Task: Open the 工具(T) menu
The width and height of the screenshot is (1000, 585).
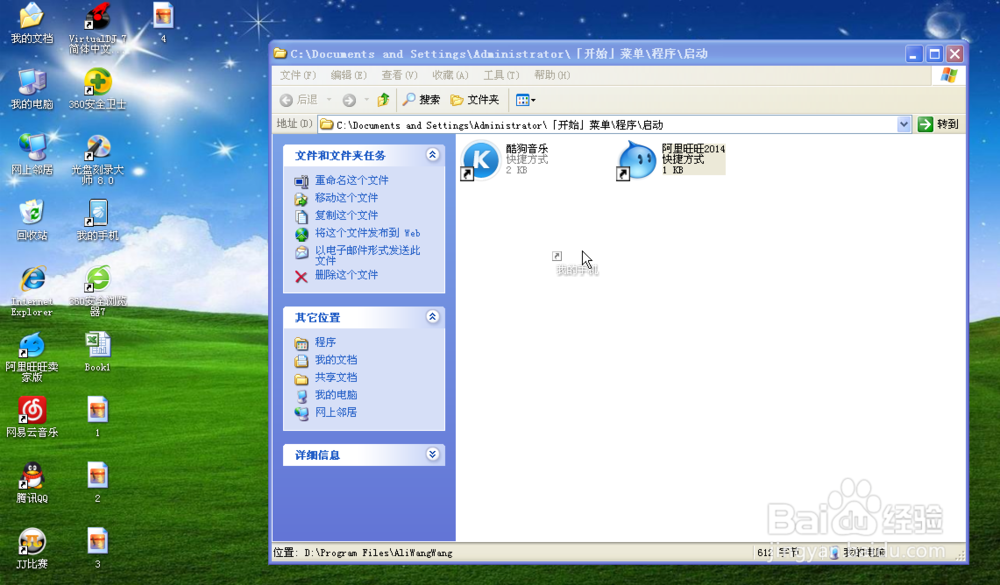Action: (501, 75)
